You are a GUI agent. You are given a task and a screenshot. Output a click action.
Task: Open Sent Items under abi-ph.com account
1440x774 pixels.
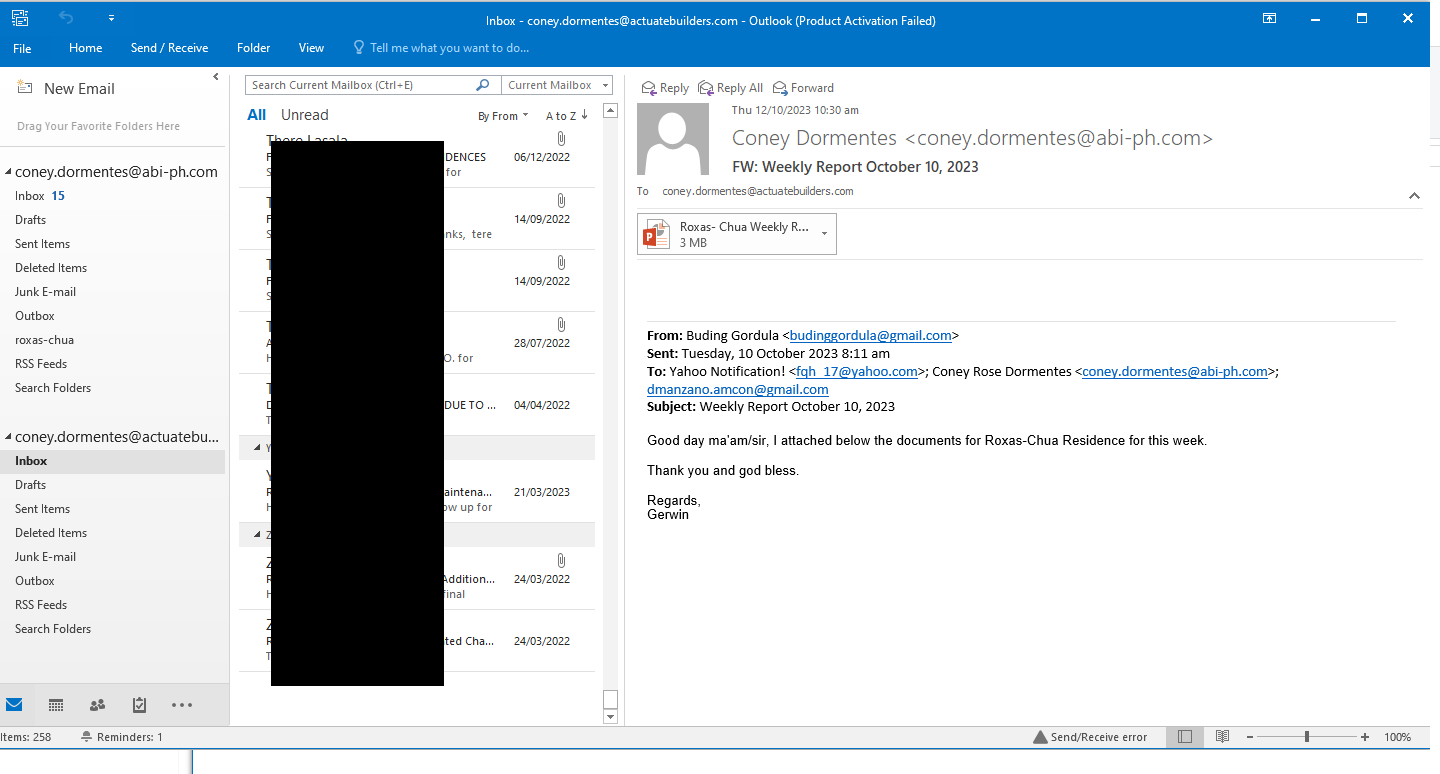pyautogui.click(x=43, y=244)
